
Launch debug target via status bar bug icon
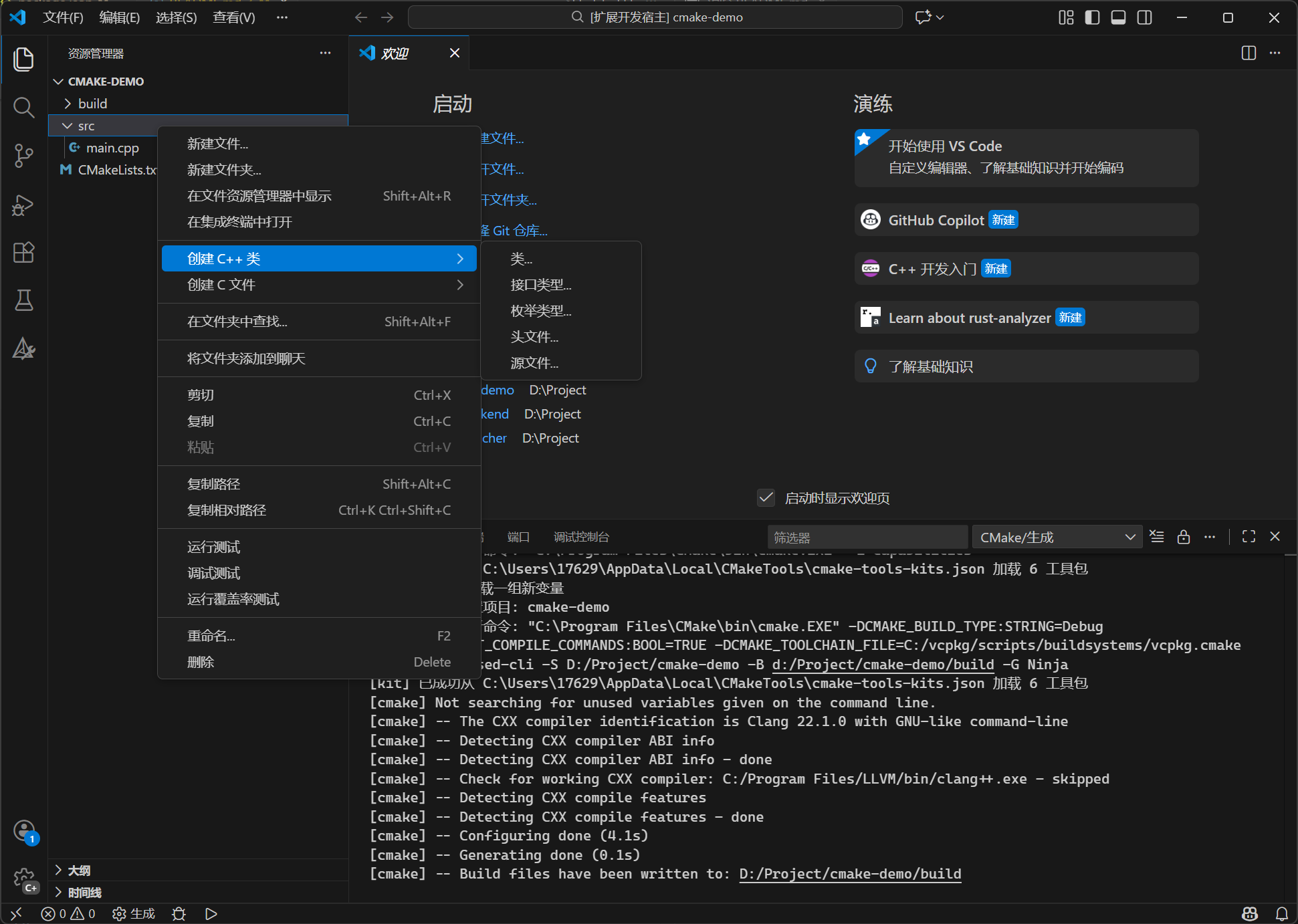click(178, 913)
